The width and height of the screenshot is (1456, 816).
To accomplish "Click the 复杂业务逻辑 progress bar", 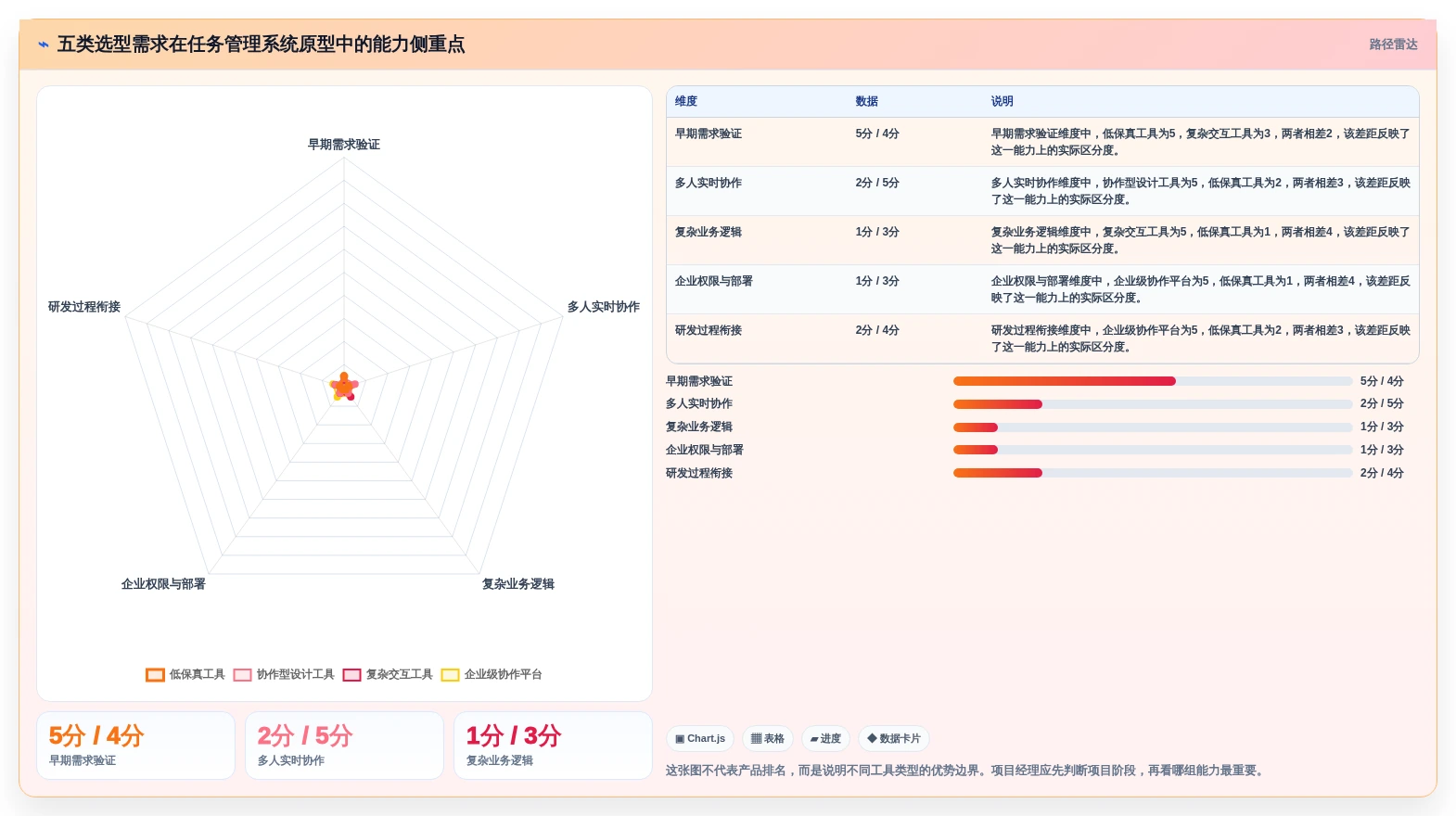I will point(1153,427).
